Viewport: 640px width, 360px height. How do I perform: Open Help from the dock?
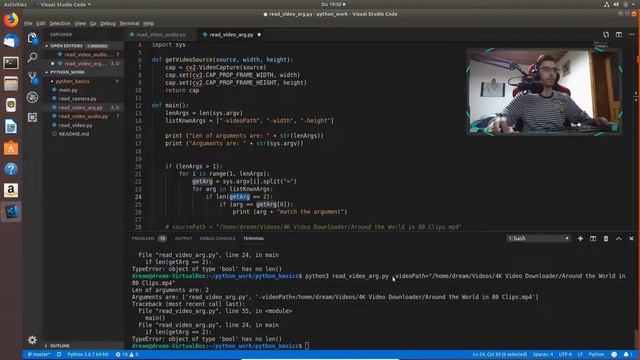tap(11, 169)
